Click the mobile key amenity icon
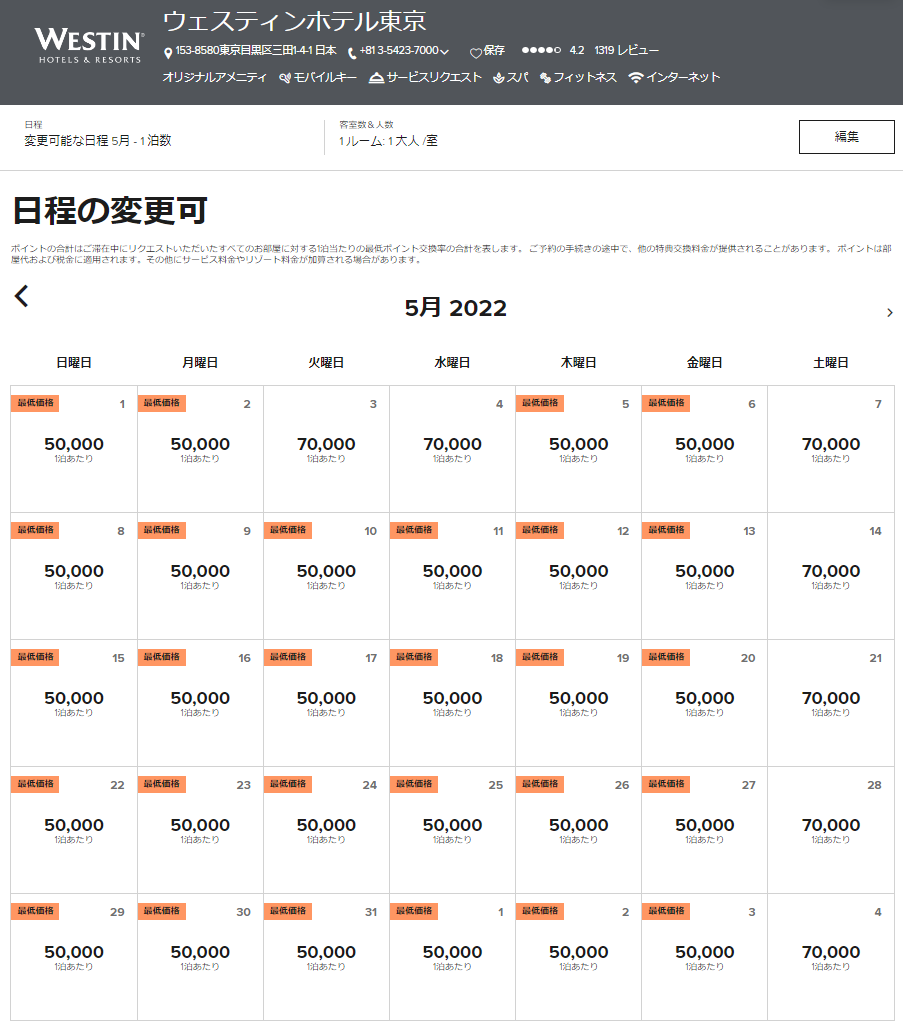 pos(285,78)
